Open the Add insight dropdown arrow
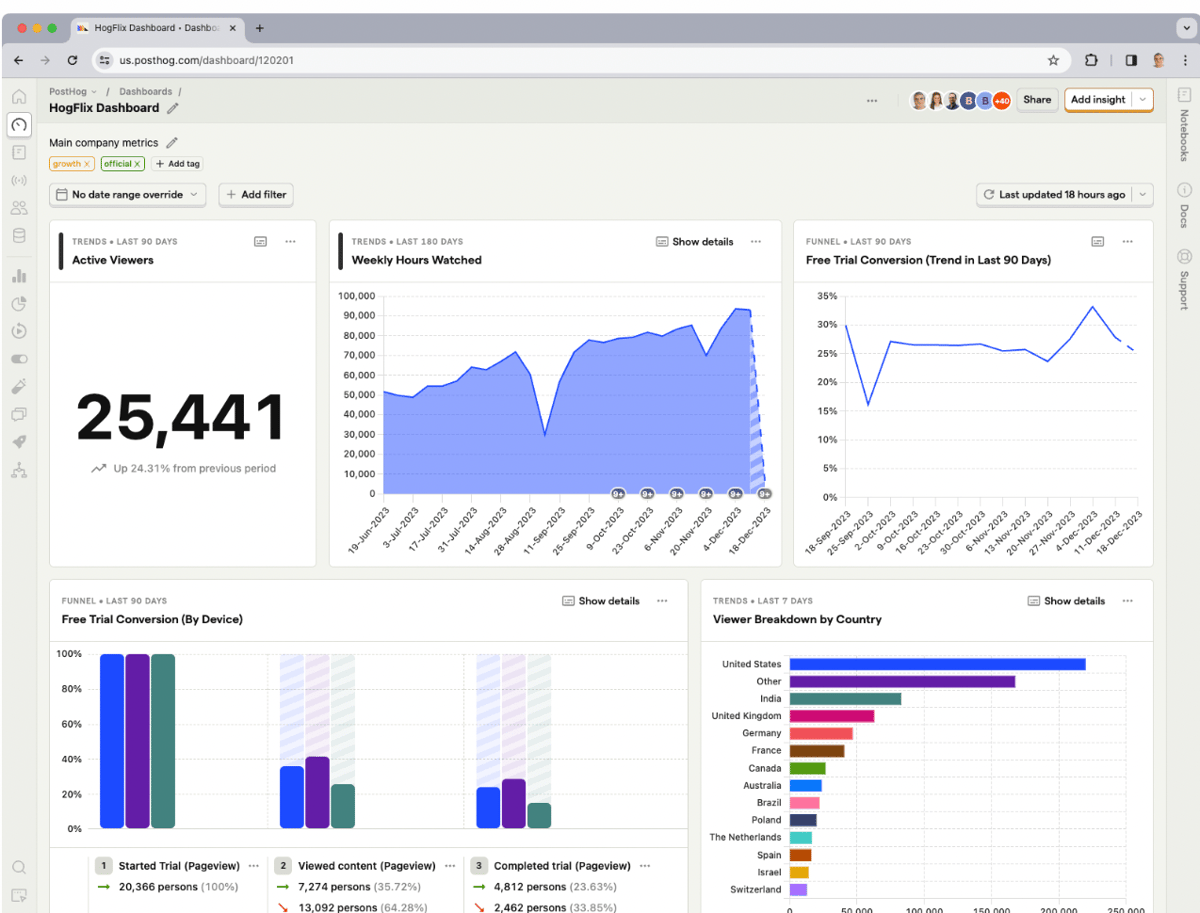This screenshot has height=913, width=1200. coord(1142,100)
